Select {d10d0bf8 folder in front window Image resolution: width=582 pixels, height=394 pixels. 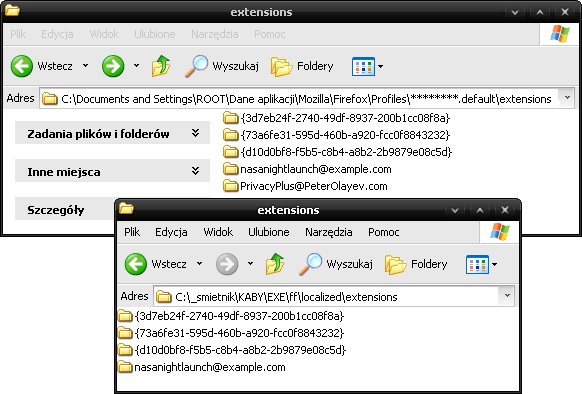point(232,350)
